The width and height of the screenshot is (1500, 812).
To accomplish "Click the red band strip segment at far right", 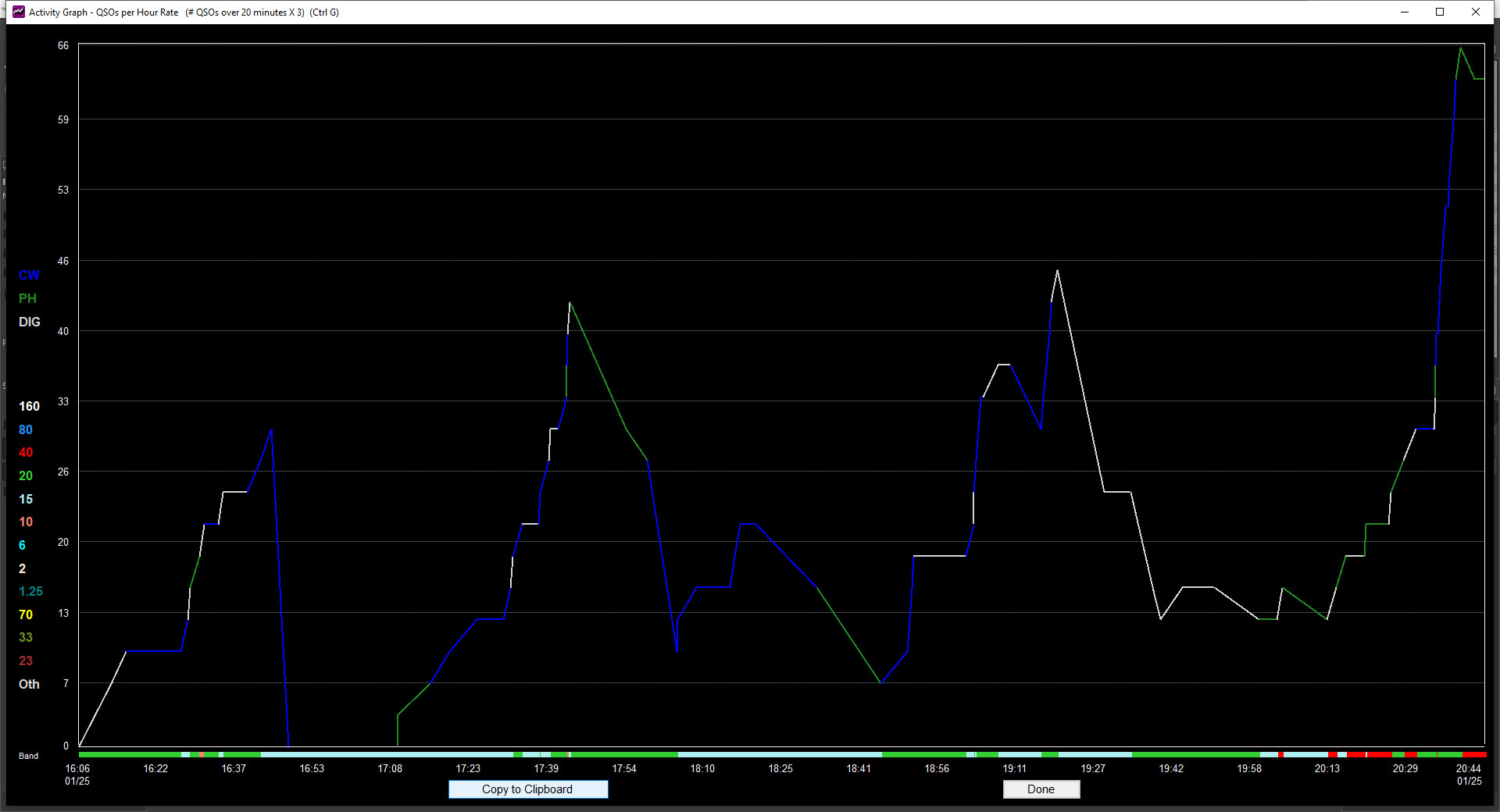I will 1473,755.
